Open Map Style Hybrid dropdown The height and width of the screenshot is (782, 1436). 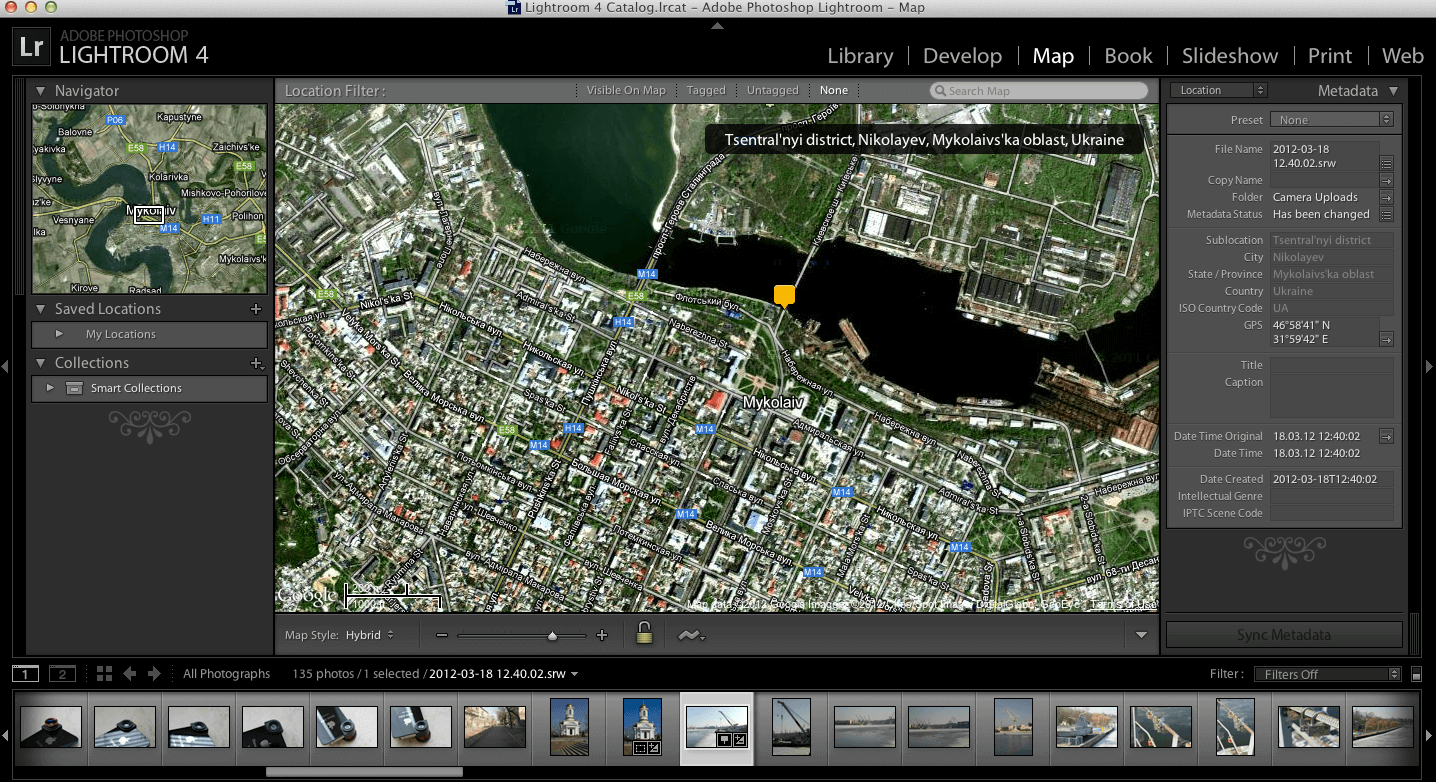coord(369,635)
